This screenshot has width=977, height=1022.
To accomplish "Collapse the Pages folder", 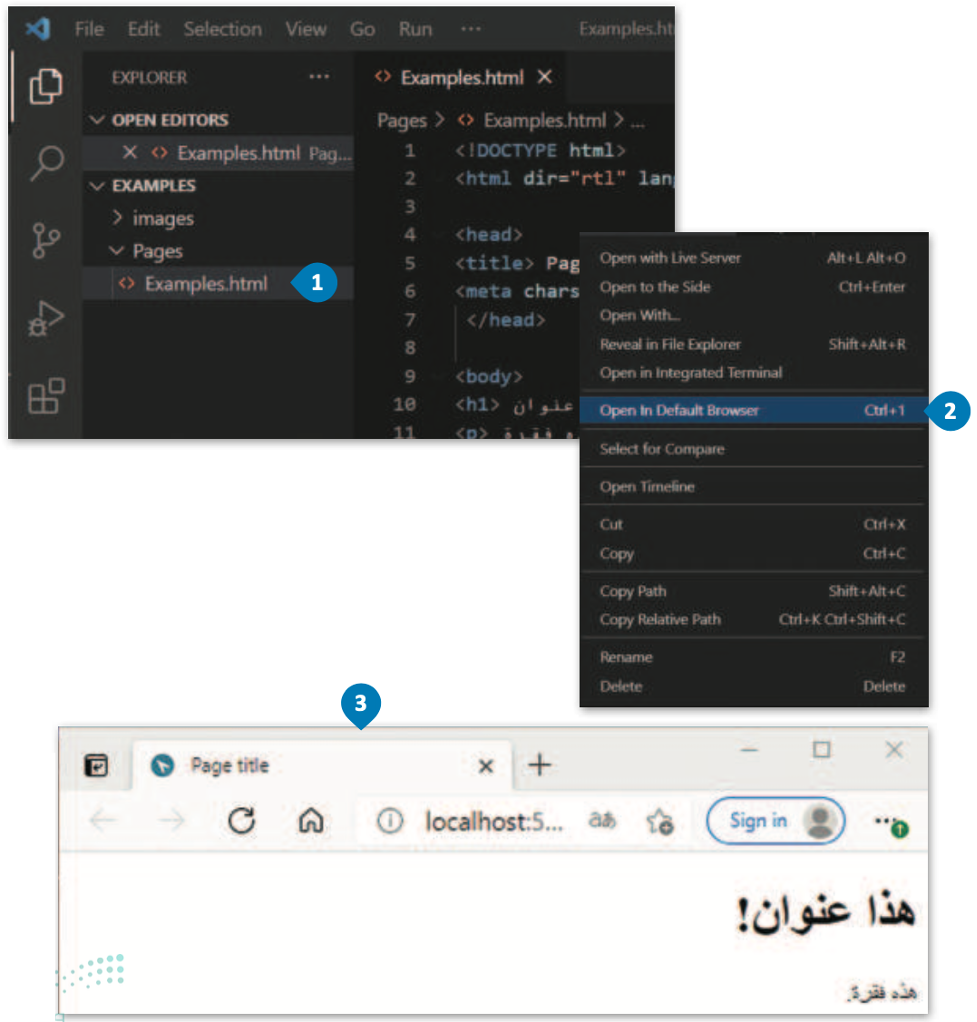I will (117, 250).
